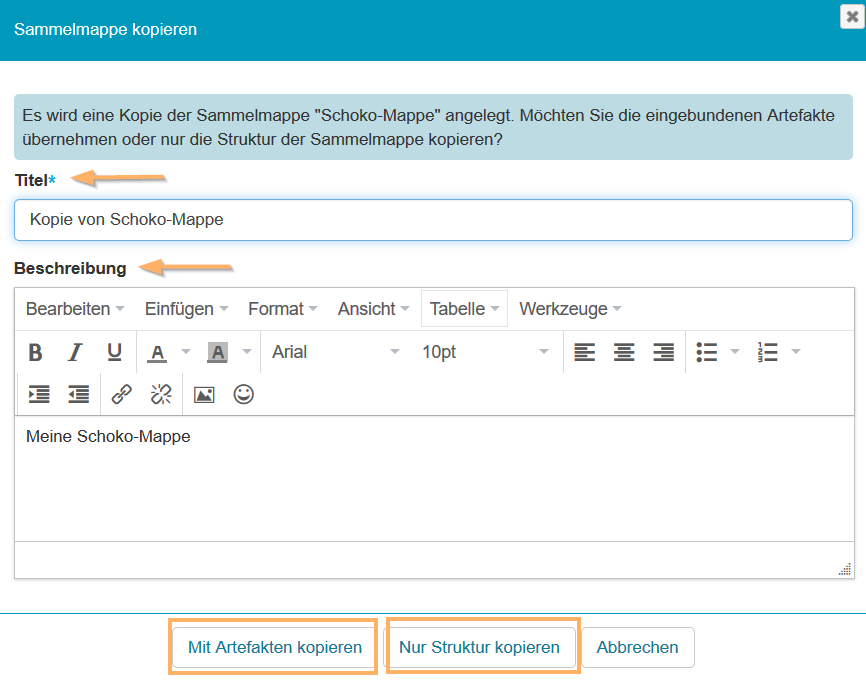Click the Titel input field
This screenshot has height=692, width=866.
433,220
